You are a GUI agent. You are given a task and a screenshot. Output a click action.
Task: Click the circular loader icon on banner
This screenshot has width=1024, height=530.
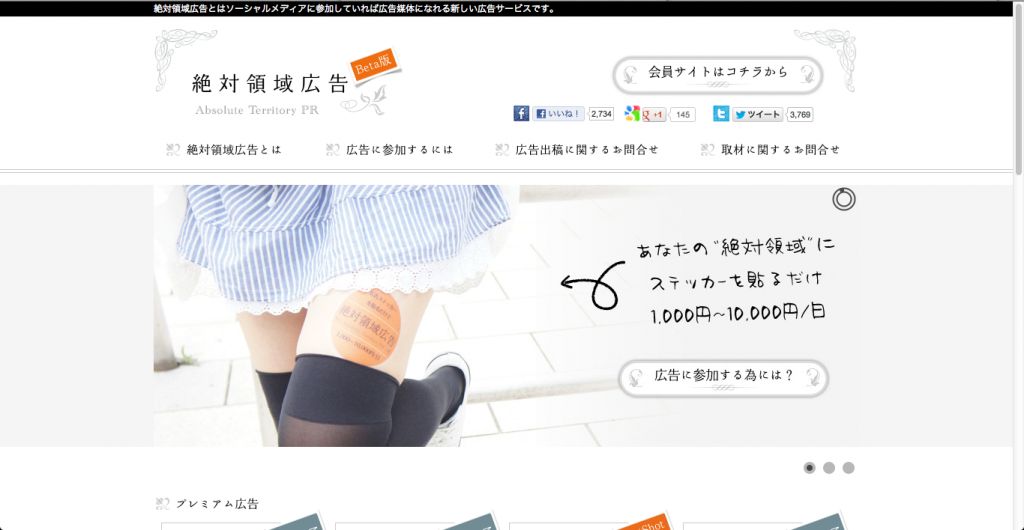click(844, 200)
